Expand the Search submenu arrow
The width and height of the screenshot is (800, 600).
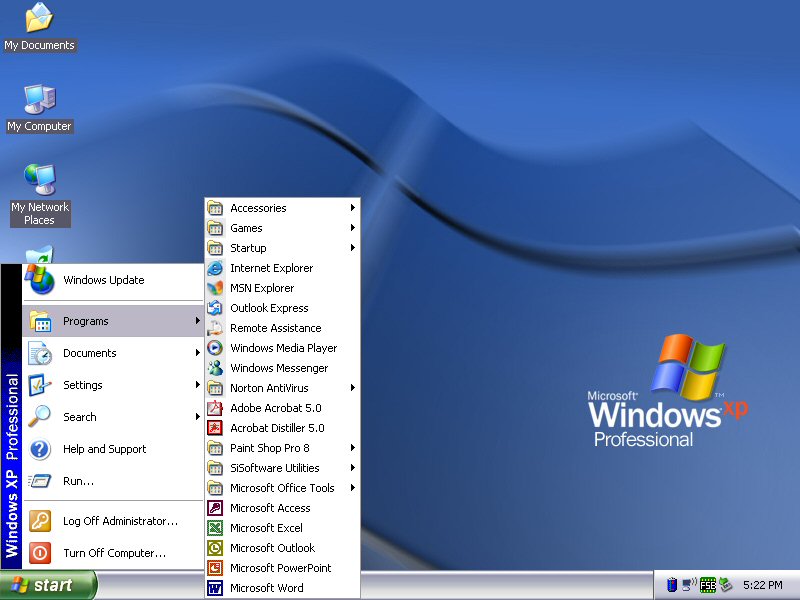coord(197,417)
